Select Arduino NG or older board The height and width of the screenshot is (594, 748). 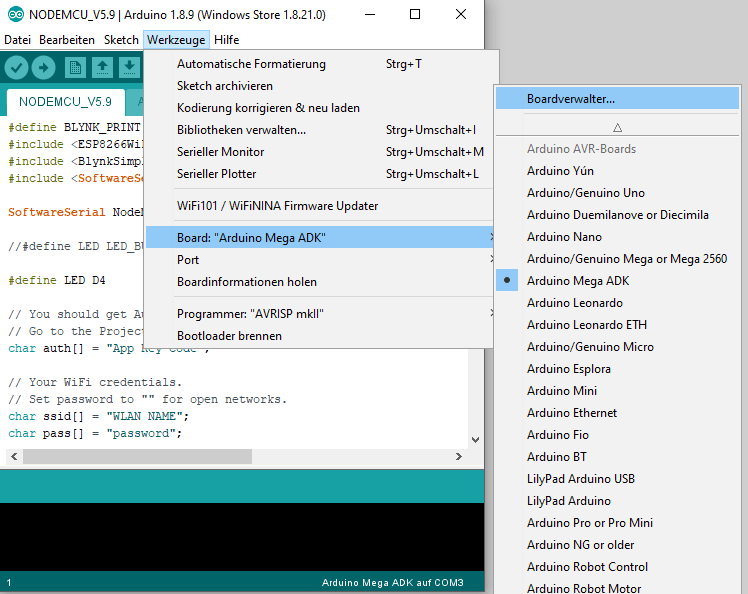(x=617, y=544)
